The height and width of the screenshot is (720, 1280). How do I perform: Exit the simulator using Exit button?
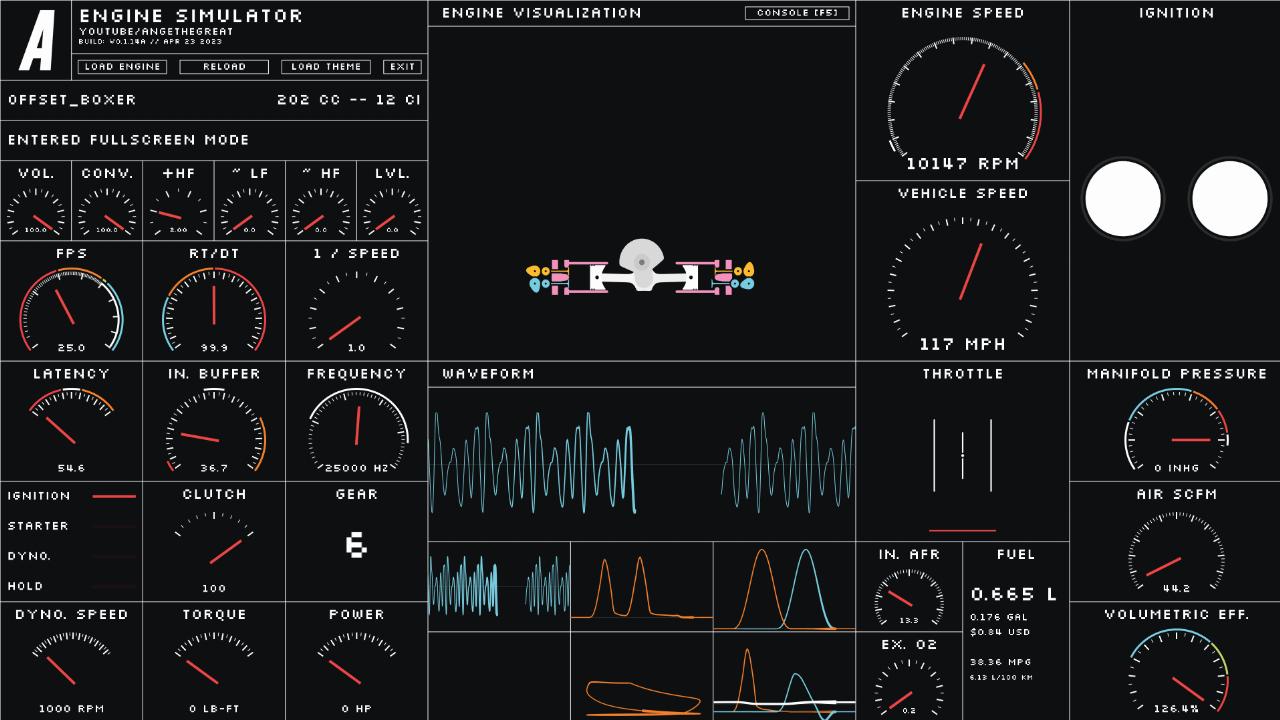tap(403, 67)
